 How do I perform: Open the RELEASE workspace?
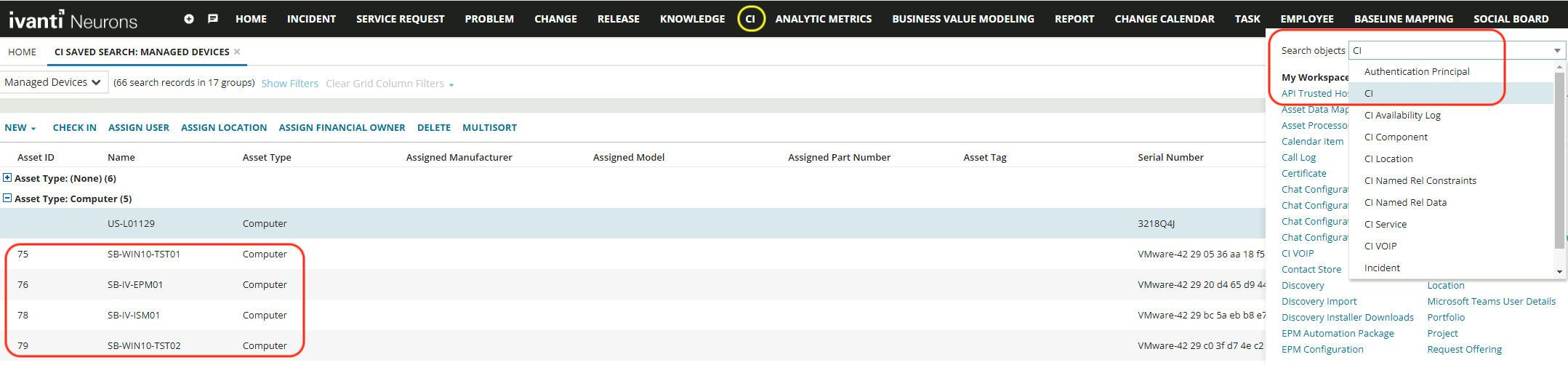tap(619, 19)
